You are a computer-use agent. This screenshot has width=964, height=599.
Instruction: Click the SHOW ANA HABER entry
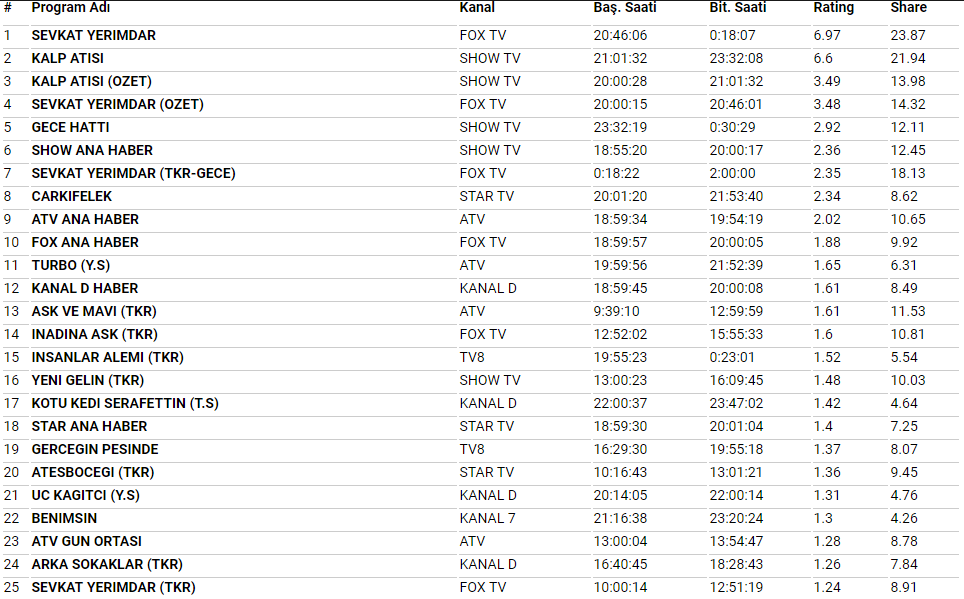click(92, 150)
